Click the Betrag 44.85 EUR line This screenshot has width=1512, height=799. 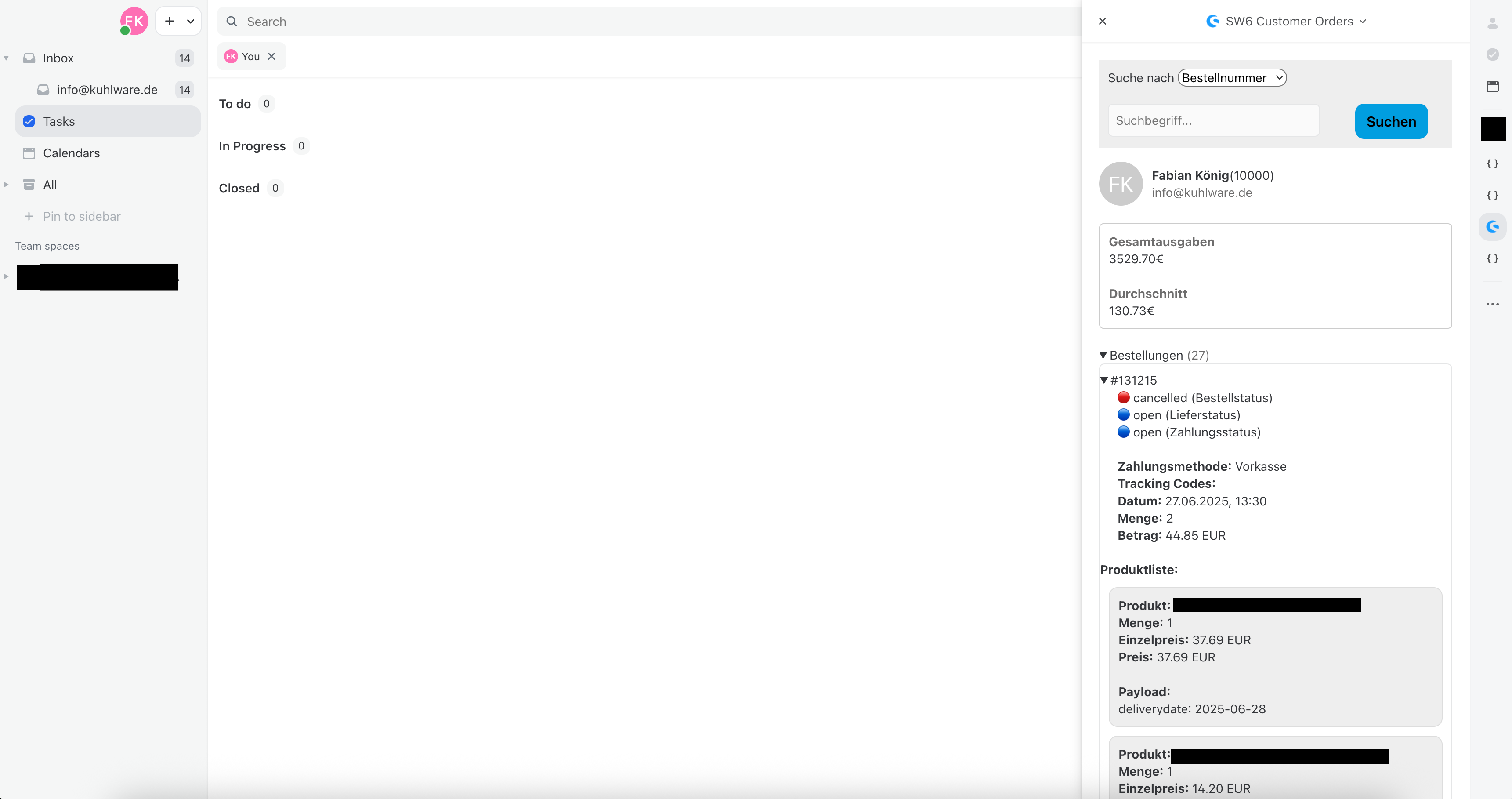pyautogui.click(x=1172, y=535)
